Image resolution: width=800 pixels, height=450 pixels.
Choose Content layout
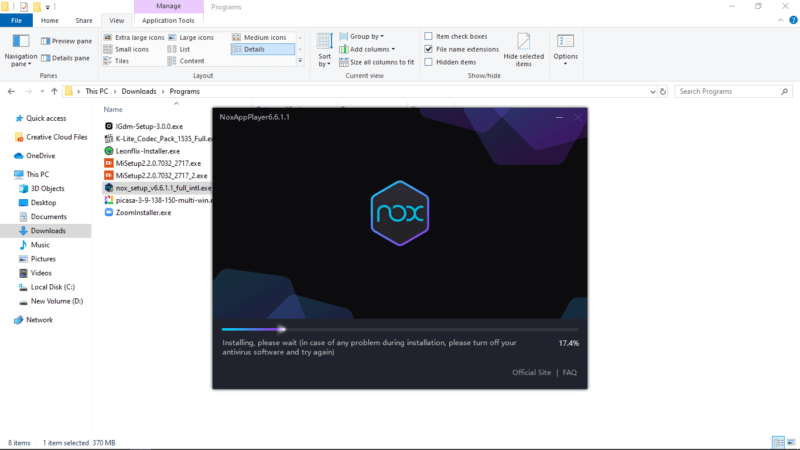click(x=186, y=61)
